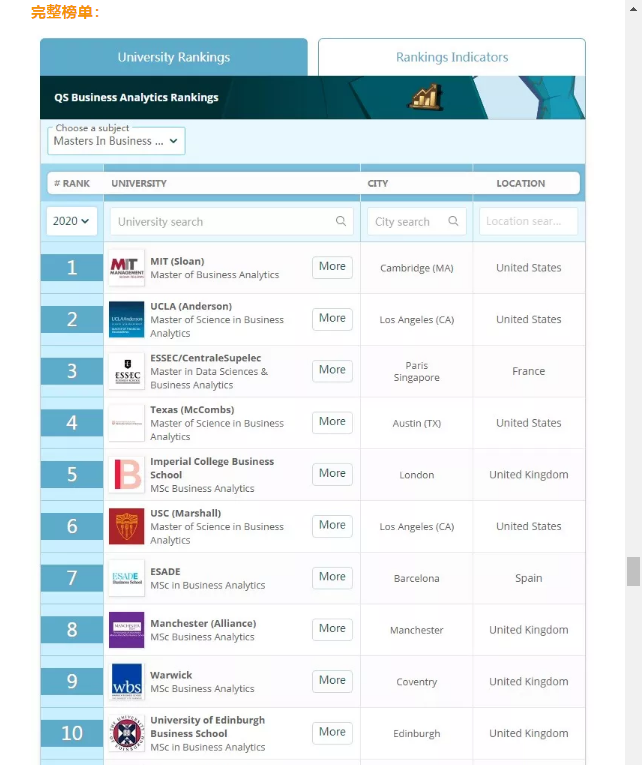Viewport: 642px width, 765px height.
Task: Click the Edinburgh city cell
Action: tap(417, 733)
